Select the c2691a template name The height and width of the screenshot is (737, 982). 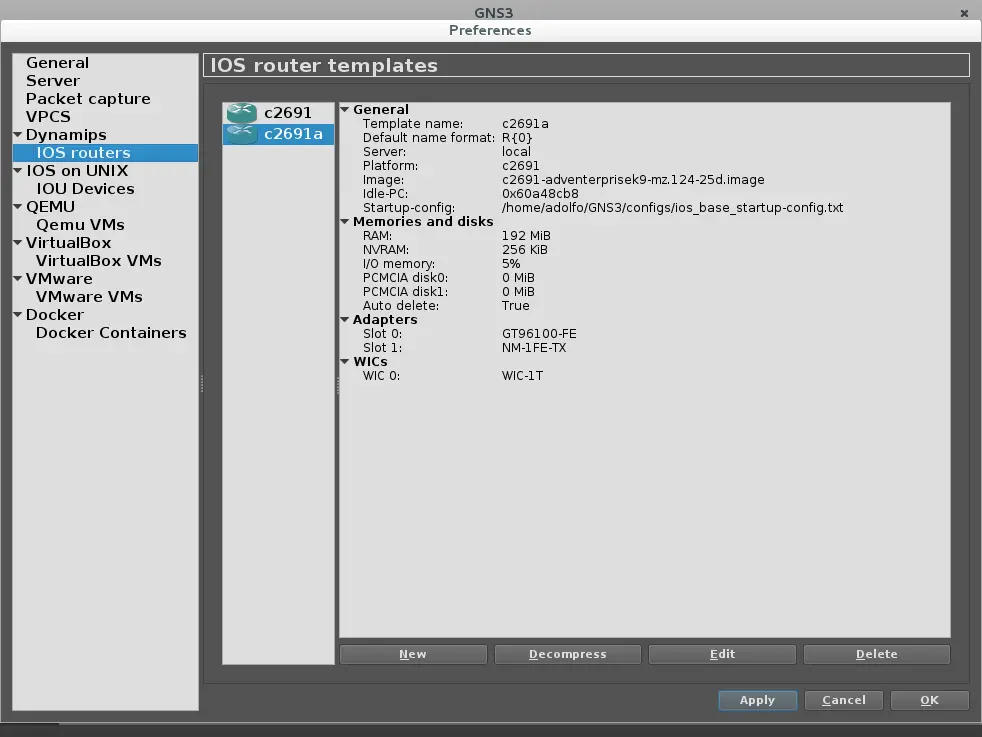293,134
